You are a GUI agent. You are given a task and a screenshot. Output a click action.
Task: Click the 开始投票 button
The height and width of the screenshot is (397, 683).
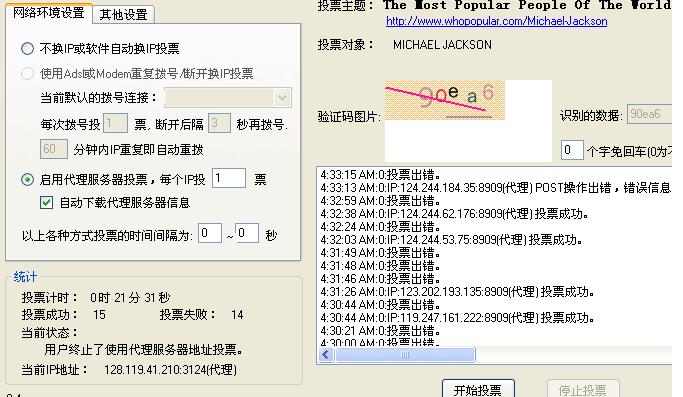(x=478, y=389)
